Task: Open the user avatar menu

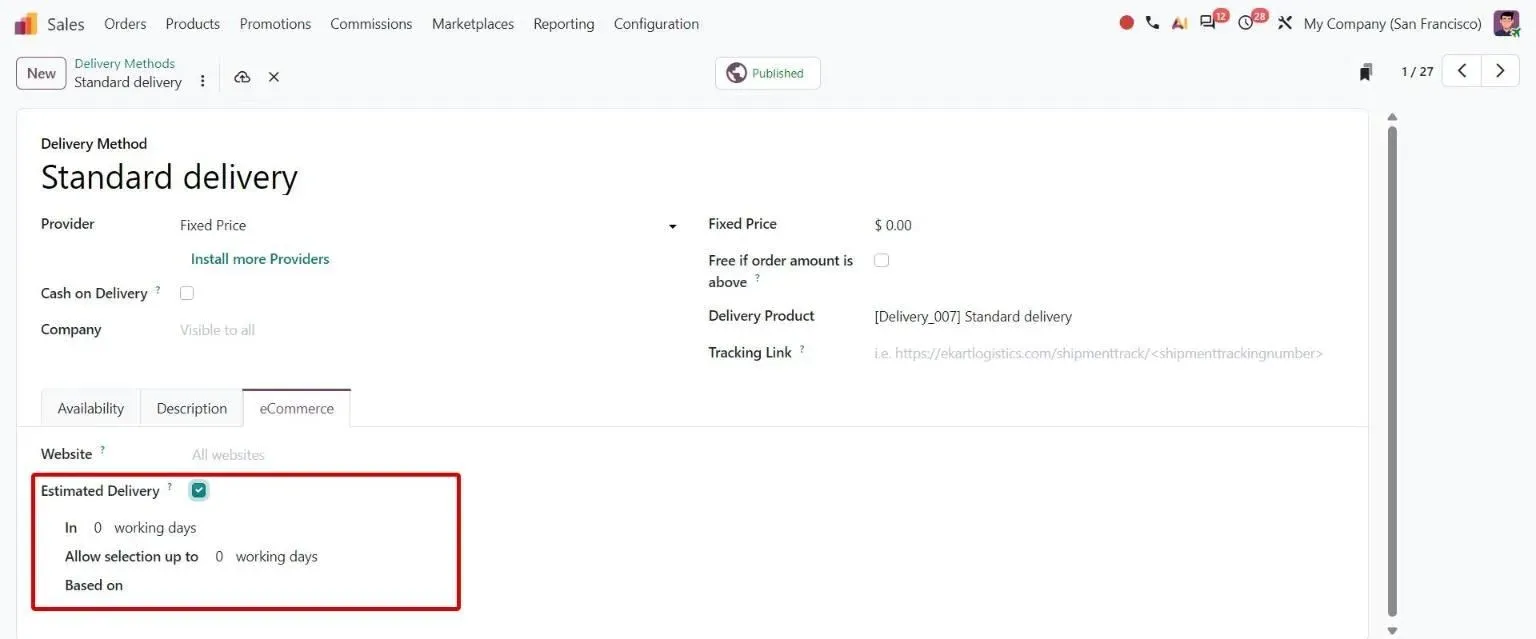Action: pos(1506,23)
